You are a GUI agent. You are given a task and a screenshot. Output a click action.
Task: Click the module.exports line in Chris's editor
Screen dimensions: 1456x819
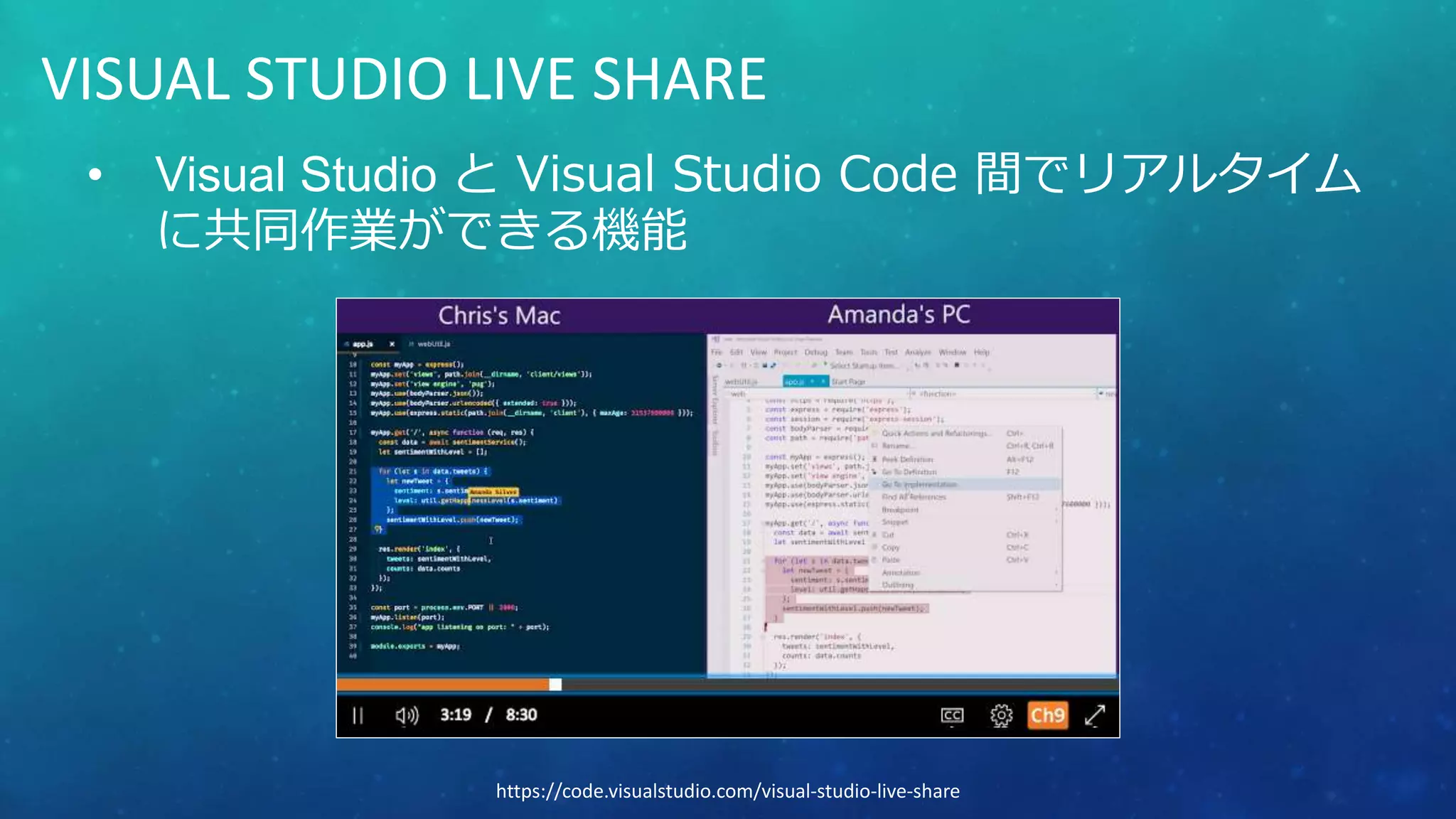(415, 646)
